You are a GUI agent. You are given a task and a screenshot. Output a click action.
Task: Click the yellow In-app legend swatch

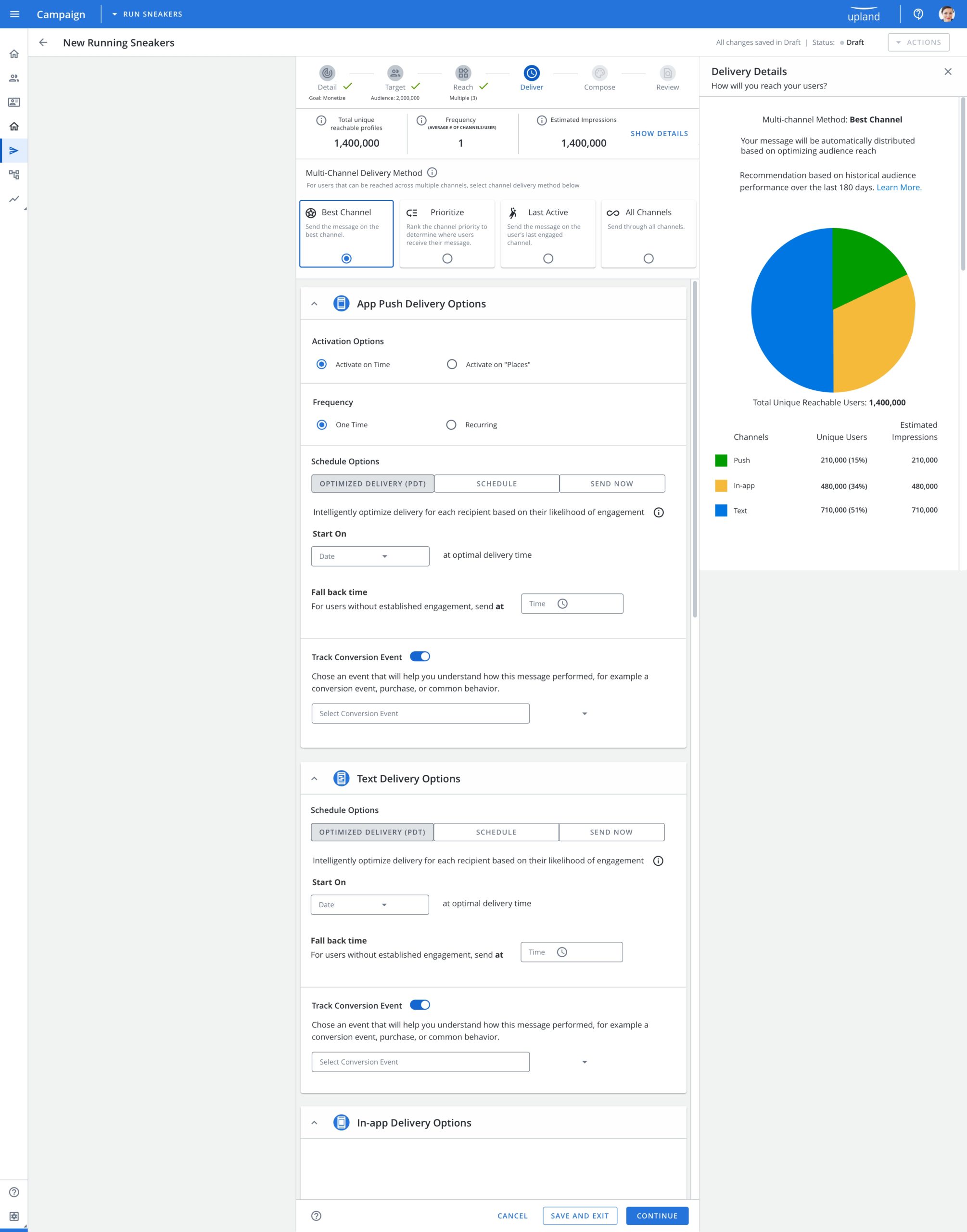tap(721, 485)
